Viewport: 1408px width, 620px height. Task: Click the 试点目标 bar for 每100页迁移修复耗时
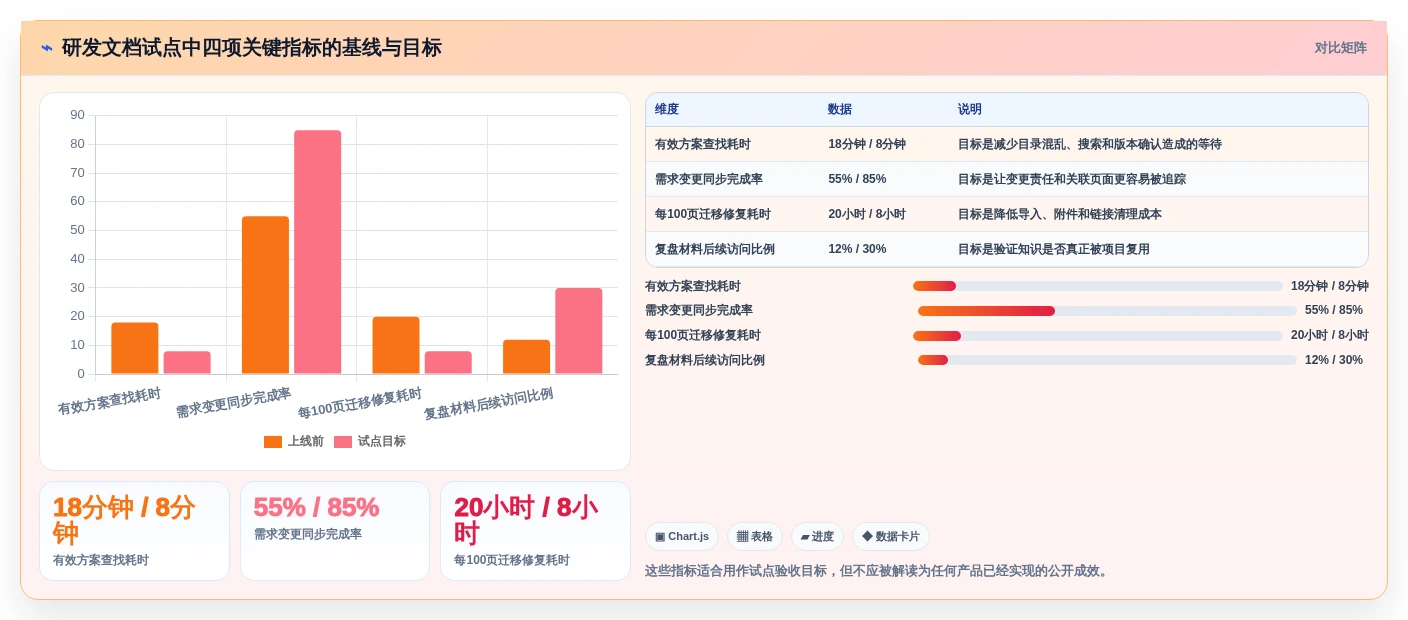[448, 362]
